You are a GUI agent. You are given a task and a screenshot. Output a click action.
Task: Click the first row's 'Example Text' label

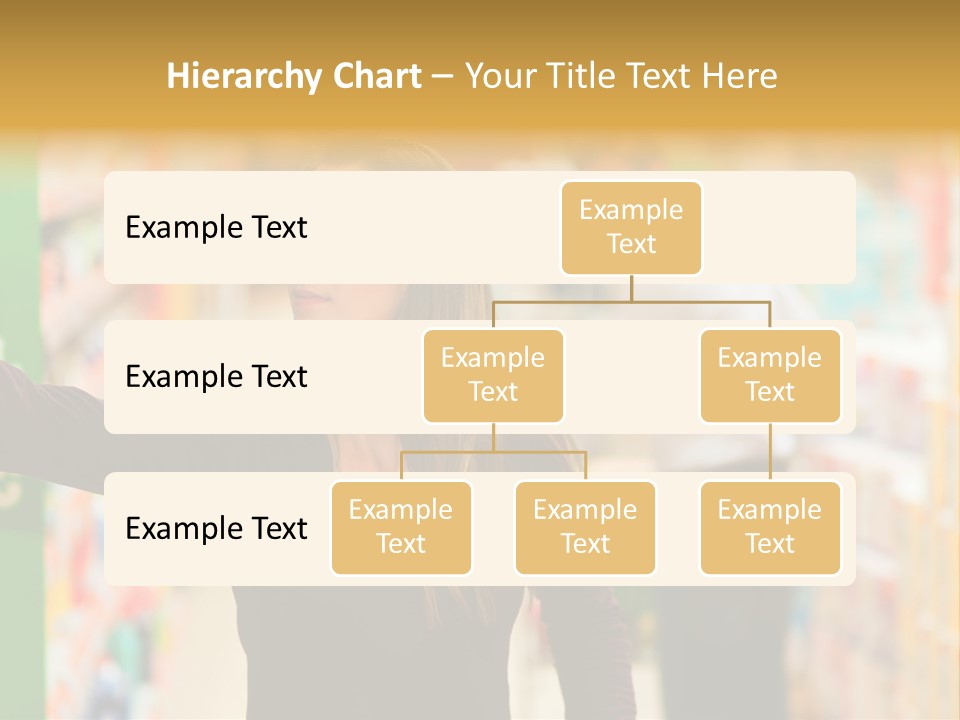[x=216, y=228]
